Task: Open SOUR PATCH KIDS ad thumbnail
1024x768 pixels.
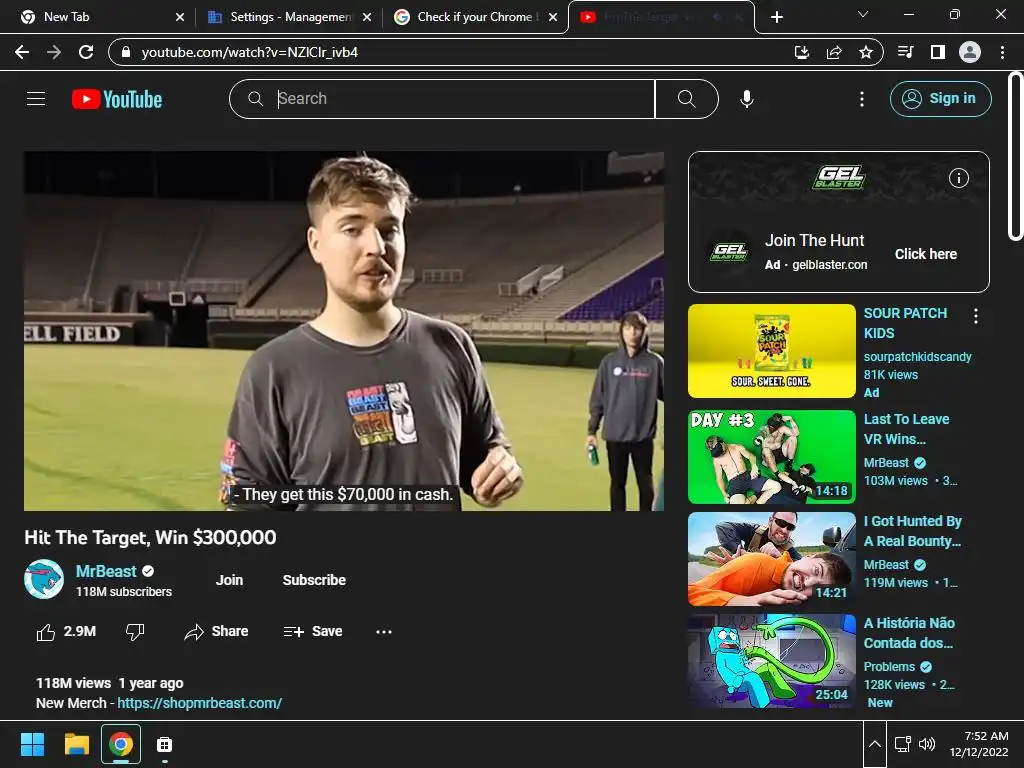Action: (x=771, y=351)
